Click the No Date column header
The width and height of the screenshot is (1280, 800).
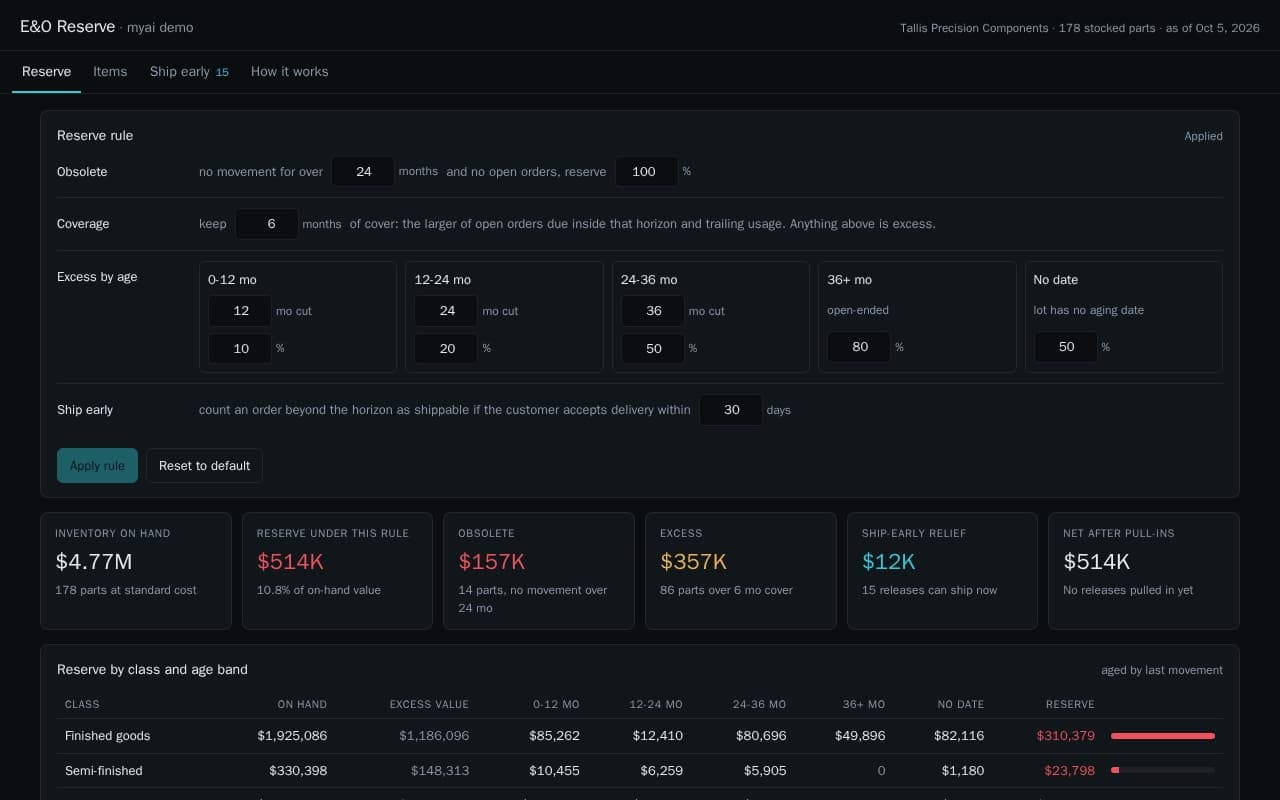point(961,705)
